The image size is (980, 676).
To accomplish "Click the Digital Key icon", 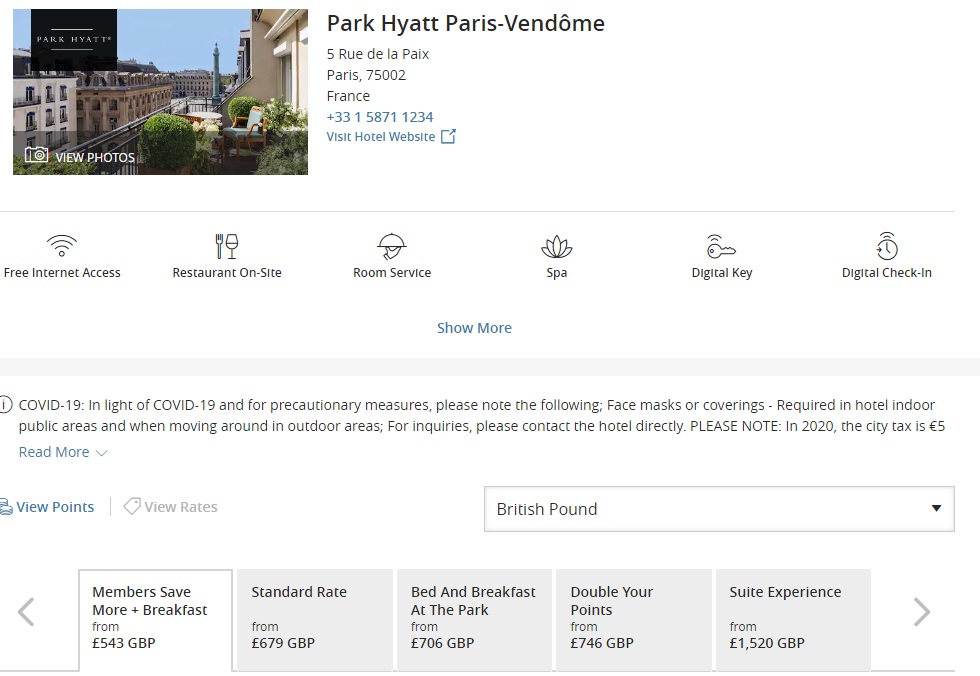I will (721, 246).
